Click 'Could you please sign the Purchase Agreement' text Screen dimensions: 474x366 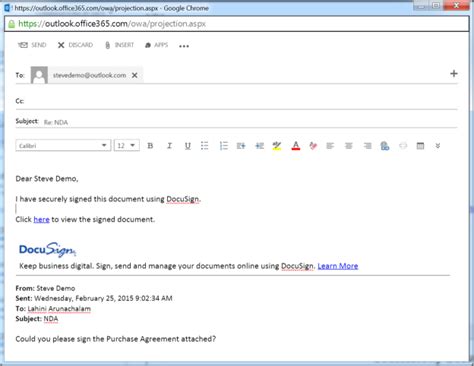pos(116,339)
